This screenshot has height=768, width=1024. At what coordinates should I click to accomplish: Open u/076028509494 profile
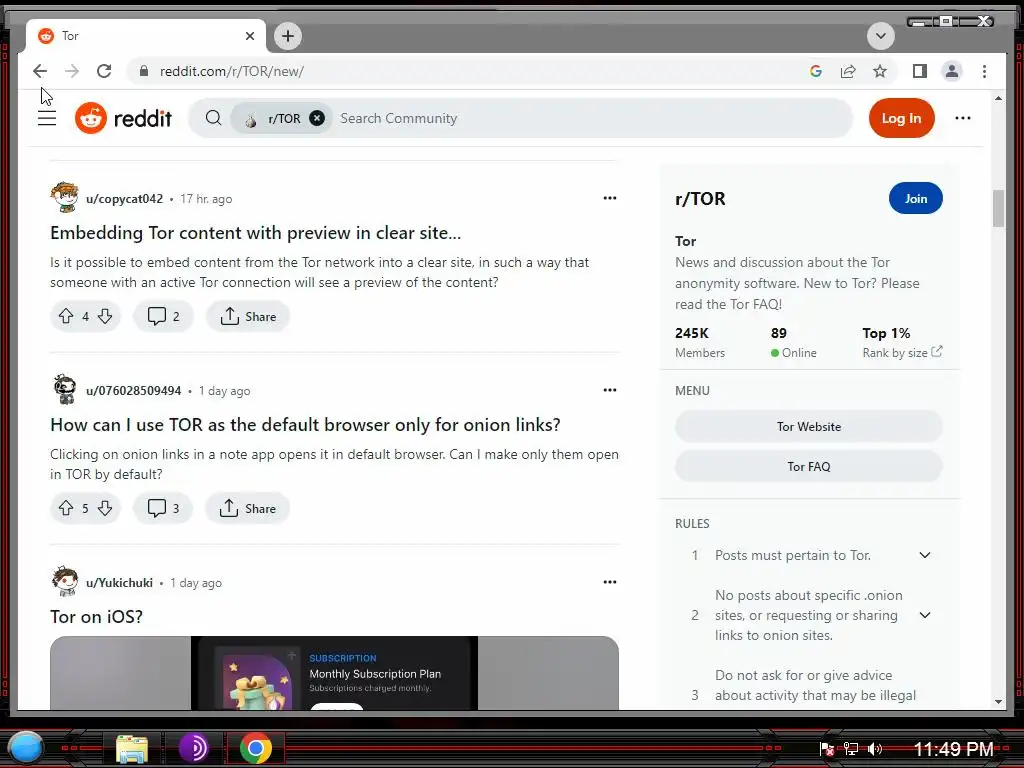(x=133, y=391)
